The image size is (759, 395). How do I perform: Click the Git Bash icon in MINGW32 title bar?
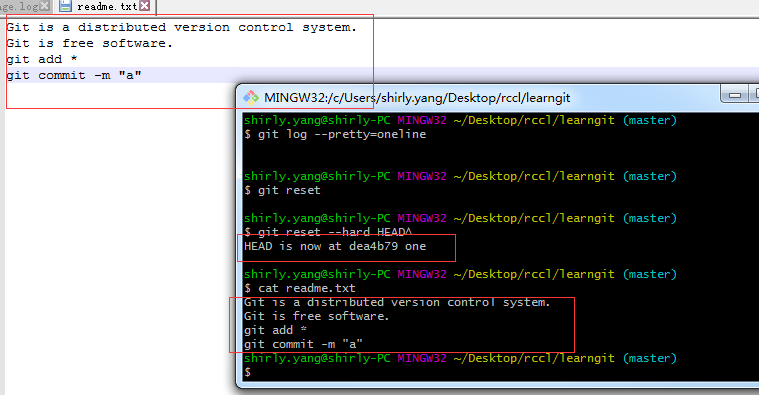250,98
